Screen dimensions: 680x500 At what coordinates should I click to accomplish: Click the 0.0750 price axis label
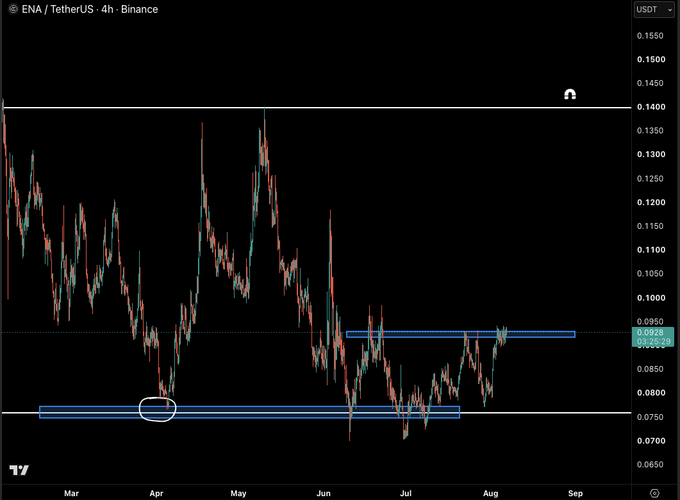[x=651, y=417]
